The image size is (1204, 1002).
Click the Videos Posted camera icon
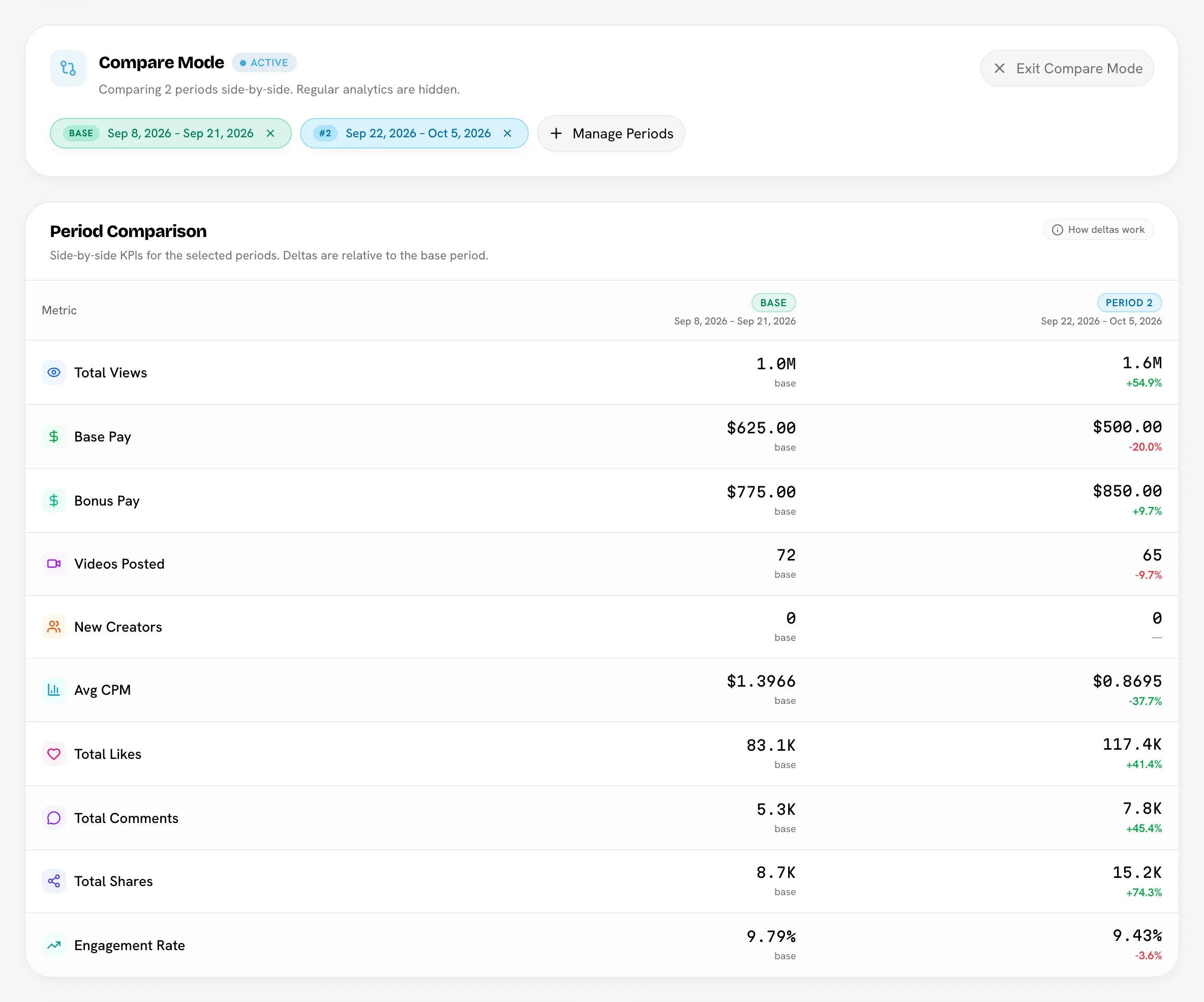[x=54, y=564]
